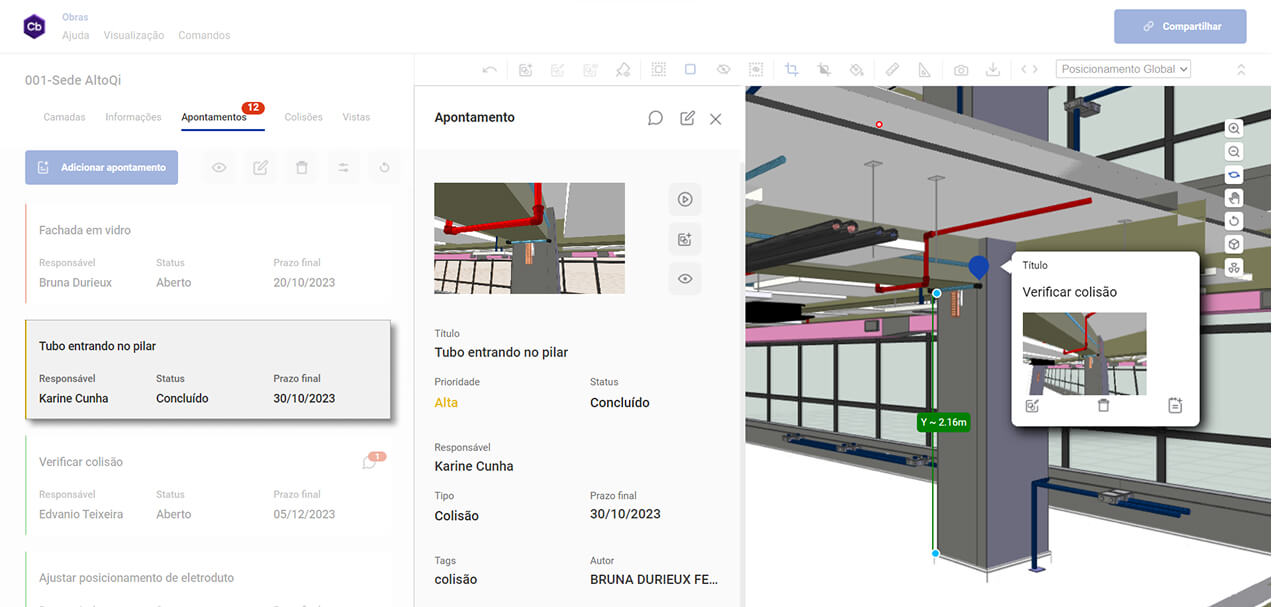Image resolution: width=1272 pixels, height=607 pixels.
Task: Open comments in the Apontamento panel
Action: point(655,118)
